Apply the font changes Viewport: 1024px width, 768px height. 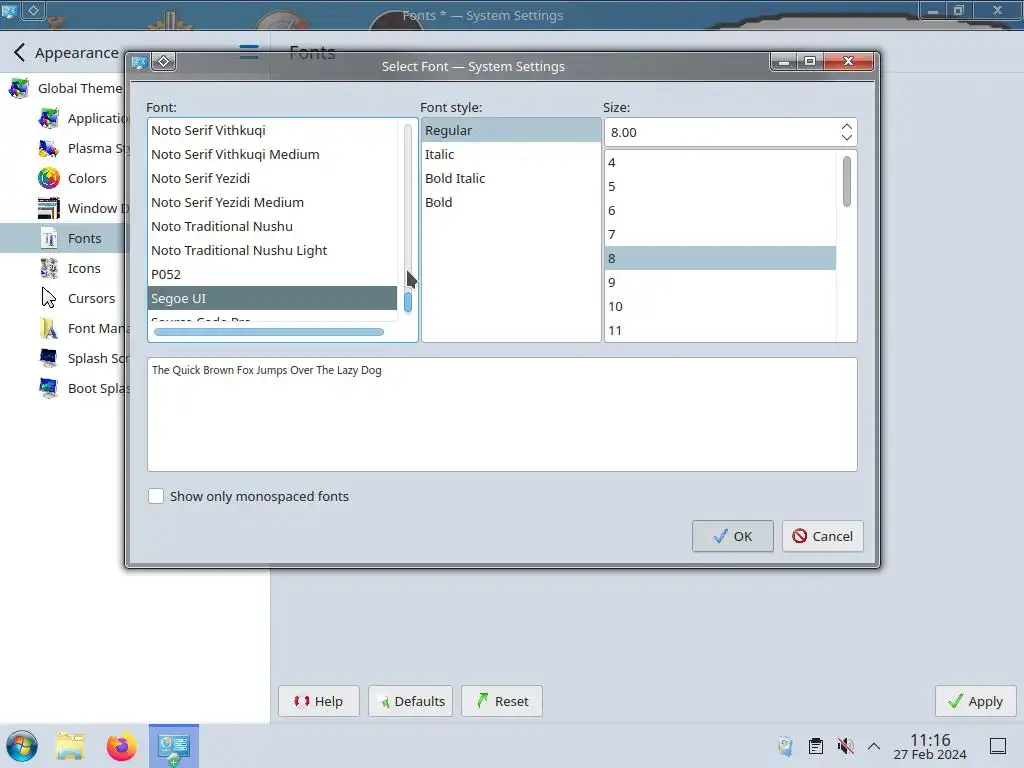point(976,701)
